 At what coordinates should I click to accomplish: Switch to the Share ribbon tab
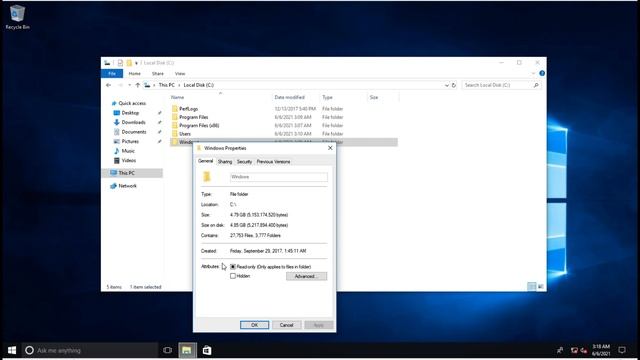coord(158,73)
